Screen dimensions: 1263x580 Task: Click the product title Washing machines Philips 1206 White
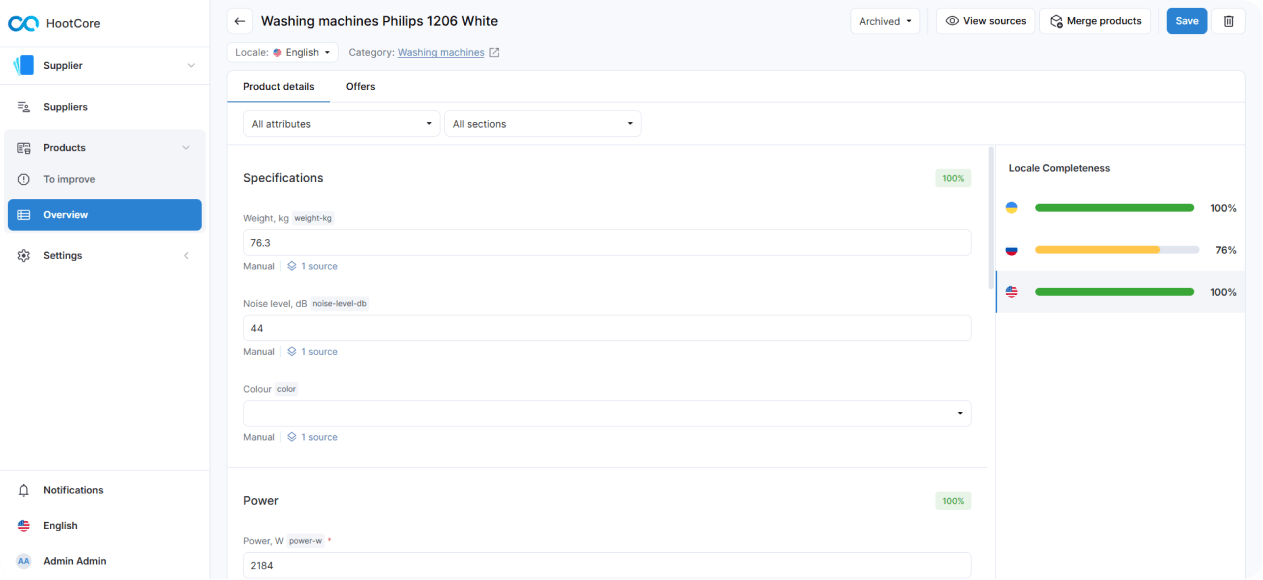click(x=379, y=21)
